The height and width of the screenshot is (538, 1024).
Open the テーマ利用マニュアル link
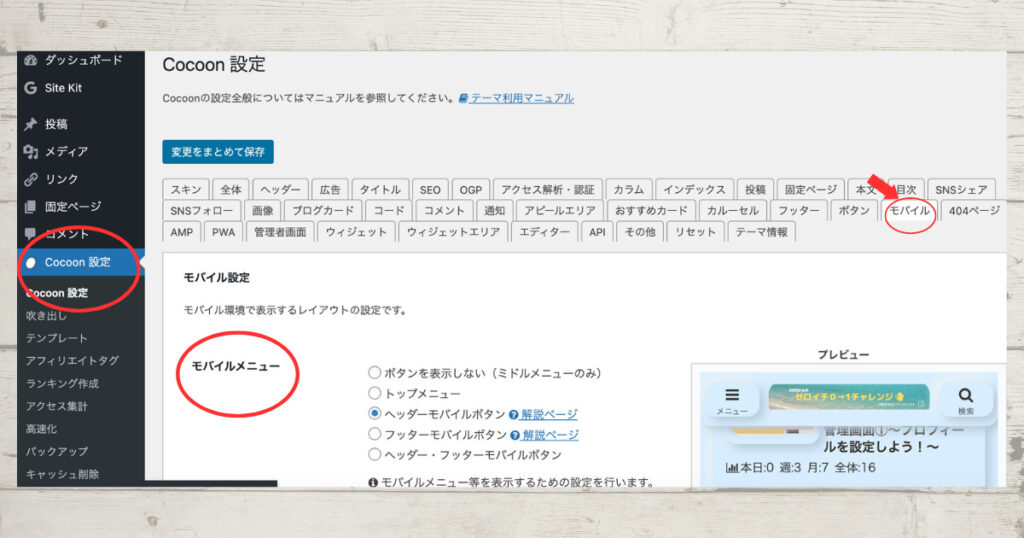click(522, 98)
